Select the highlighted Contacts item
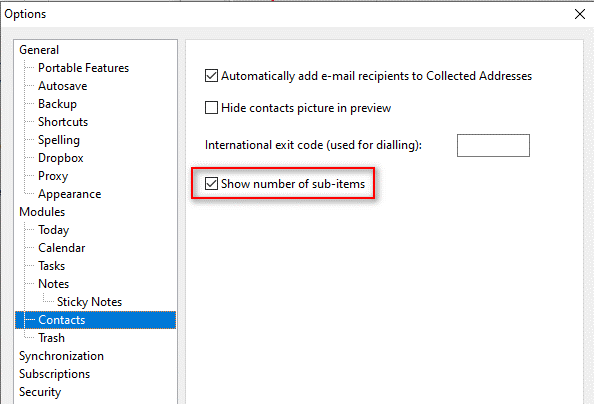 click(95, 320)
